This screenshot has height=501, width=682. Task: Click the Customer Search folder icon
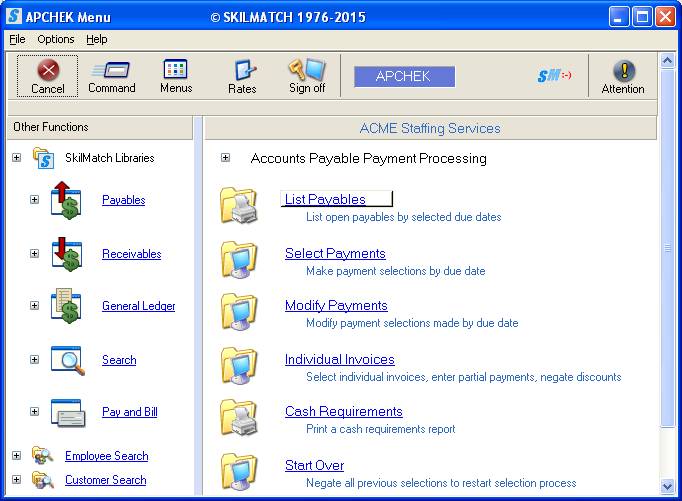coord(43,480)
